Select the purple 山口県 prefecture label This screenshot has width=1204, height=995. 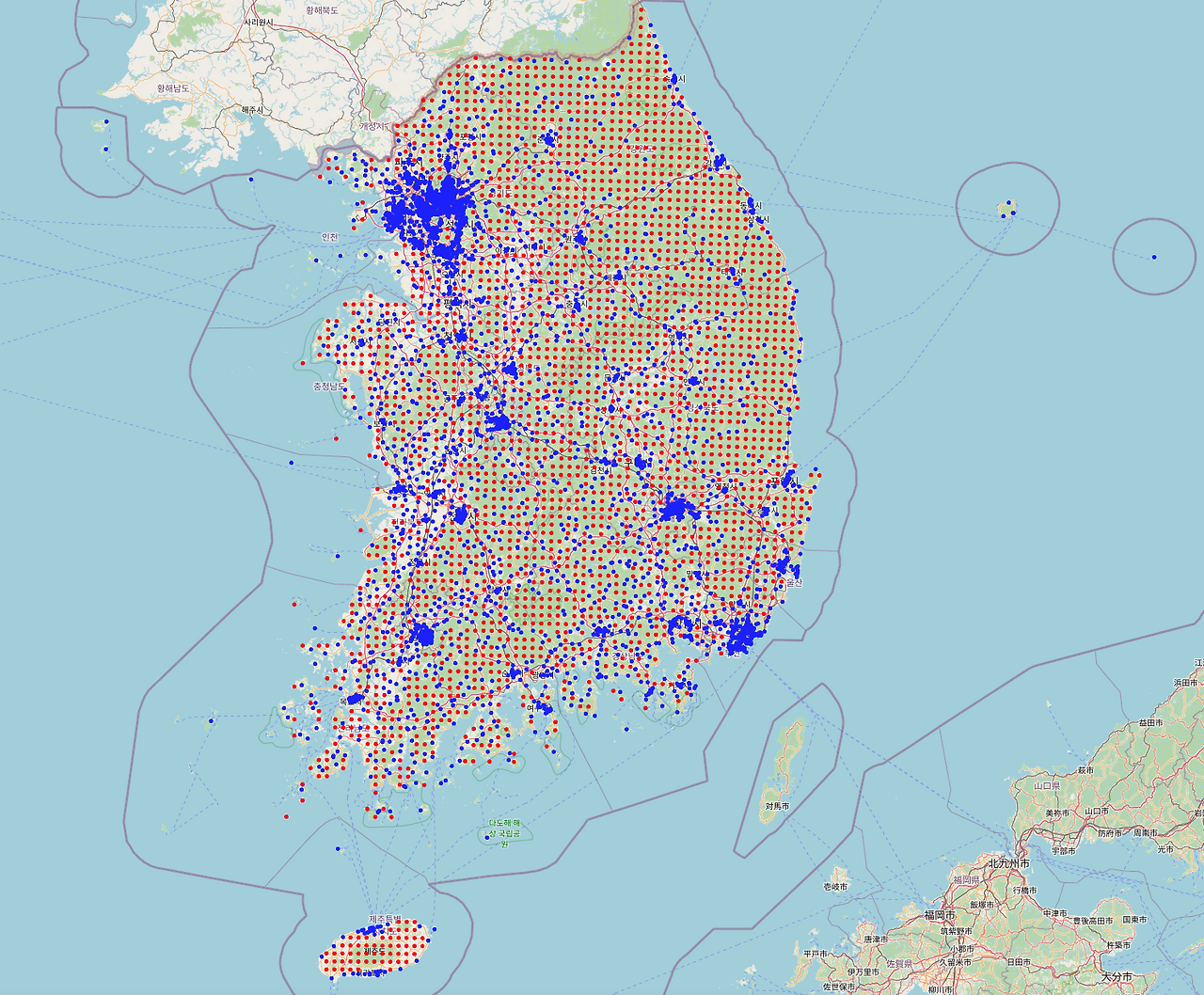pyautogui.click(x=1047, y=784)
